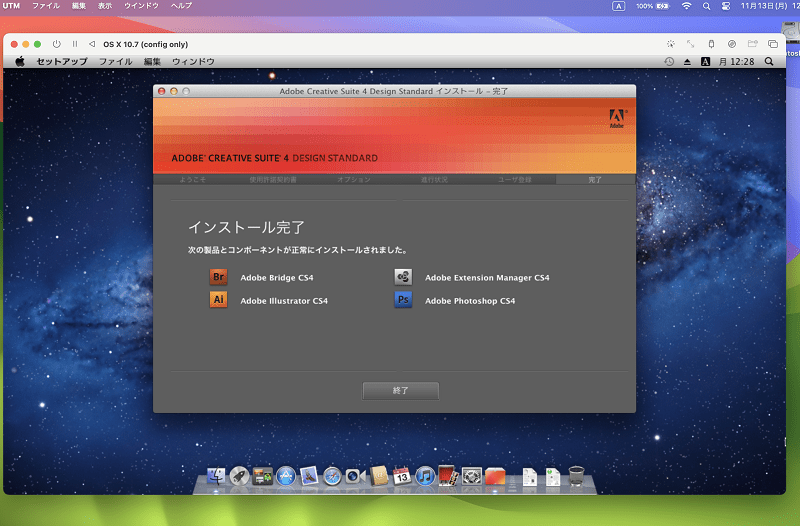
Task: Click the Adobe Bridge CS4 Br icon
Action: pyautogui.click(x=218, y=277)
